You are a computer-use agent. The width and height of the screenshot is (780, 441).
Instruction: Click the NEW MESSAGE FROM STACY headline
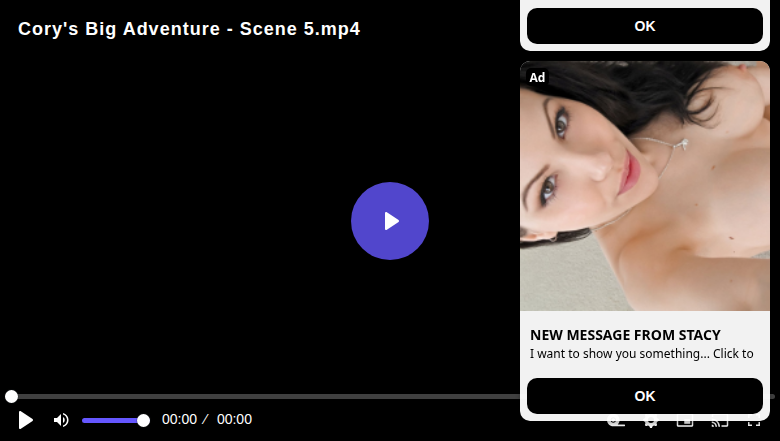pyautogui.click(x=625, y=335)
